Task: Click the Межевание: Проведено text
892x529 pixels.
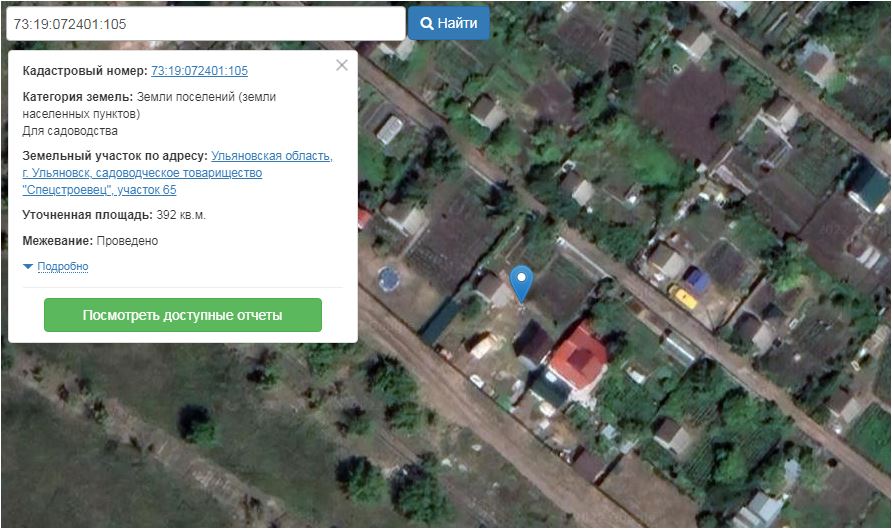Action: (x=90, y=241)
